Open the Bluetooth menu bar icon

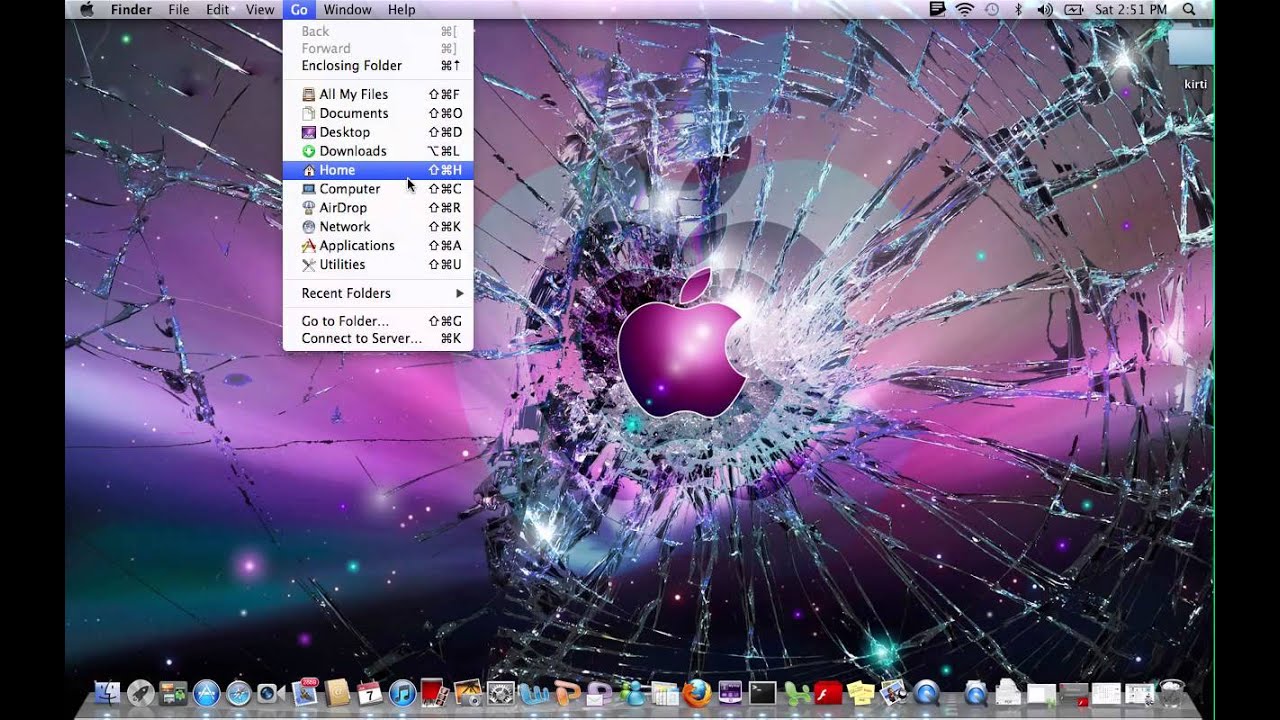1018,9
